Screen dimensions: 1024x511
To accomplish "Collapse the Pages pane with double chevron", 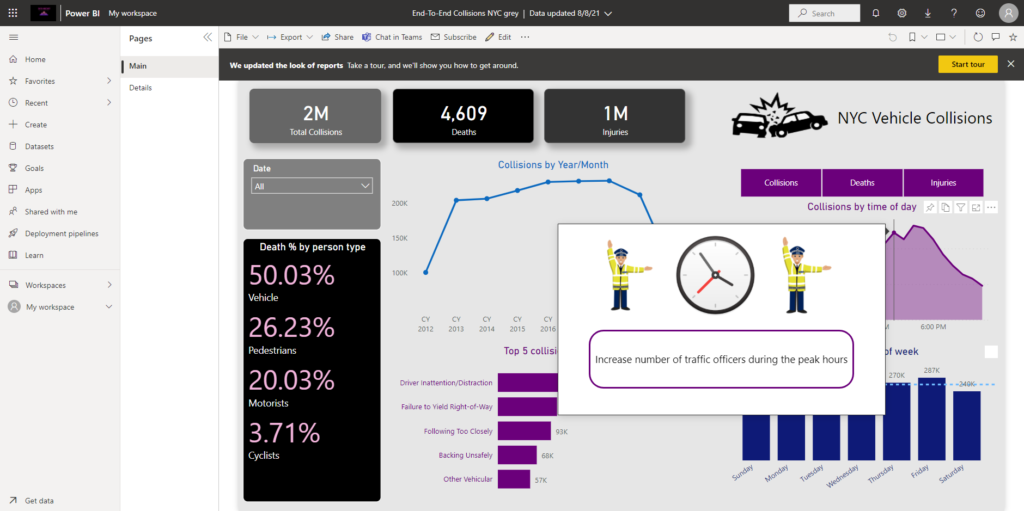I will (x=208, y=37).
